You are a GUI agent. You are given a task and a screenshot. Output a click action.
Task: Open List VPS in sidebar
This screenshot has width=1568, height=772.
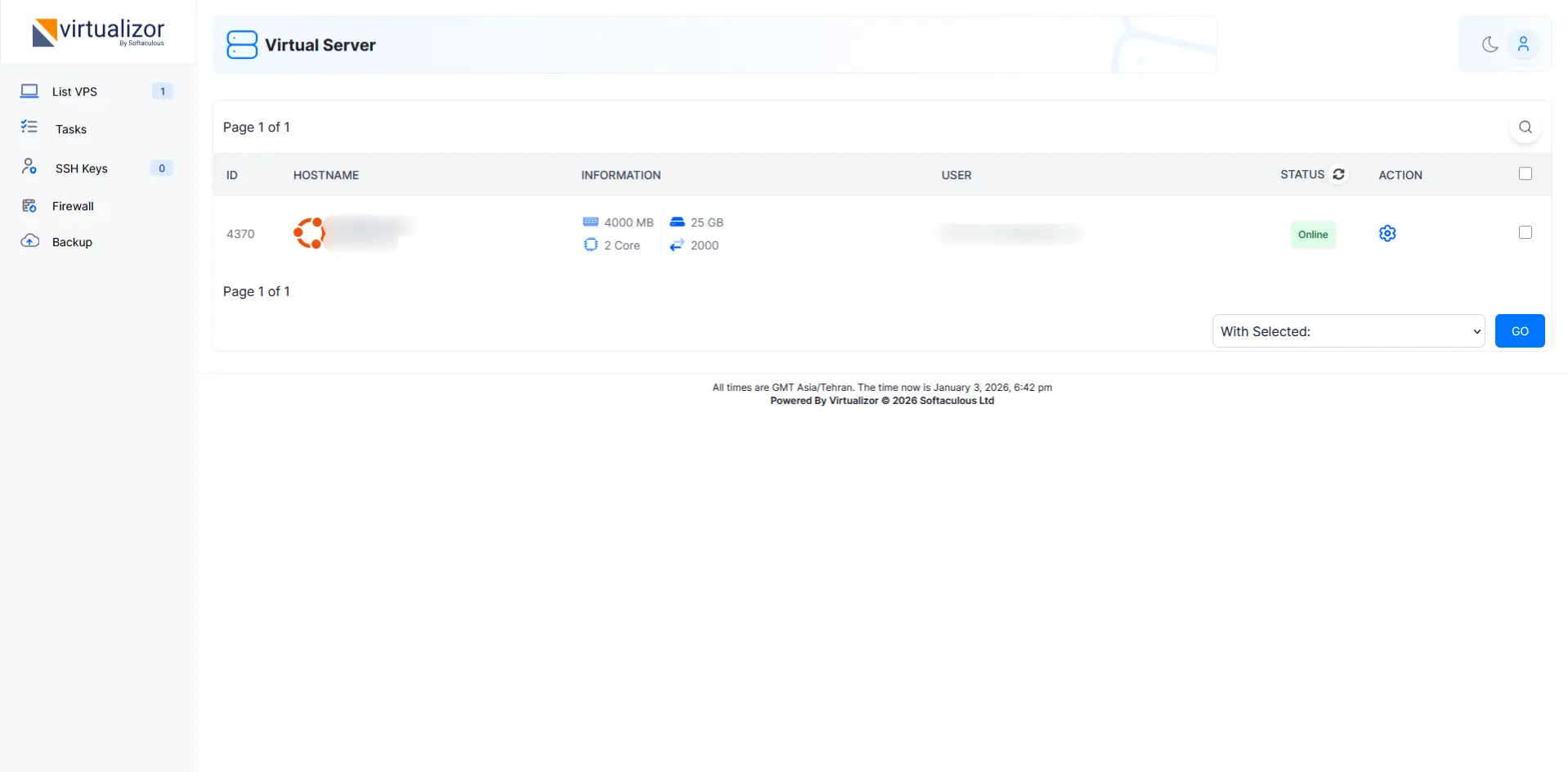tap(74, 92)
